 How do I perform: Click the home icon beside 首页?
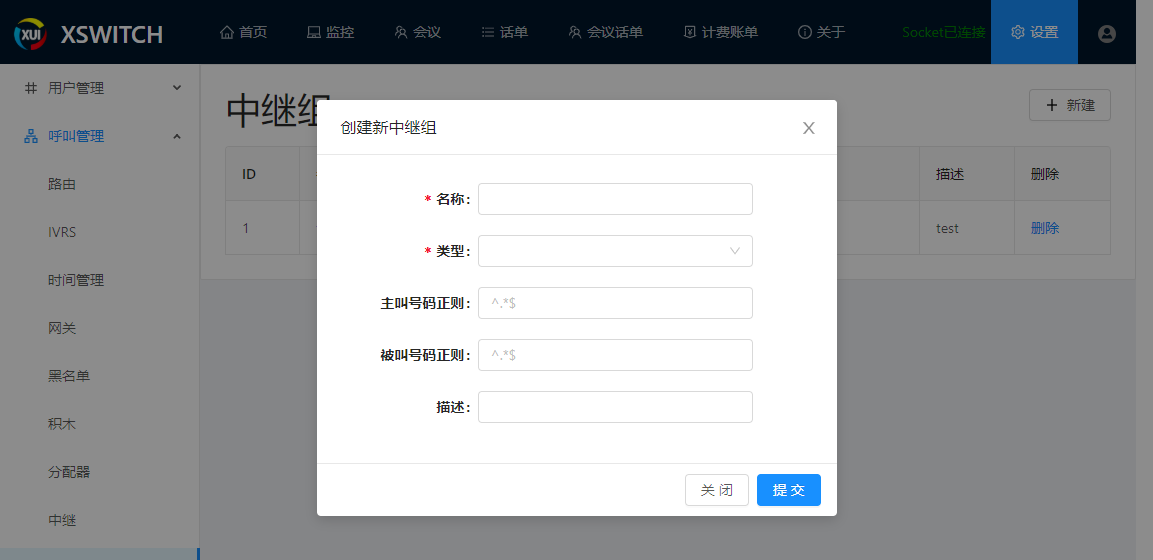226,32
